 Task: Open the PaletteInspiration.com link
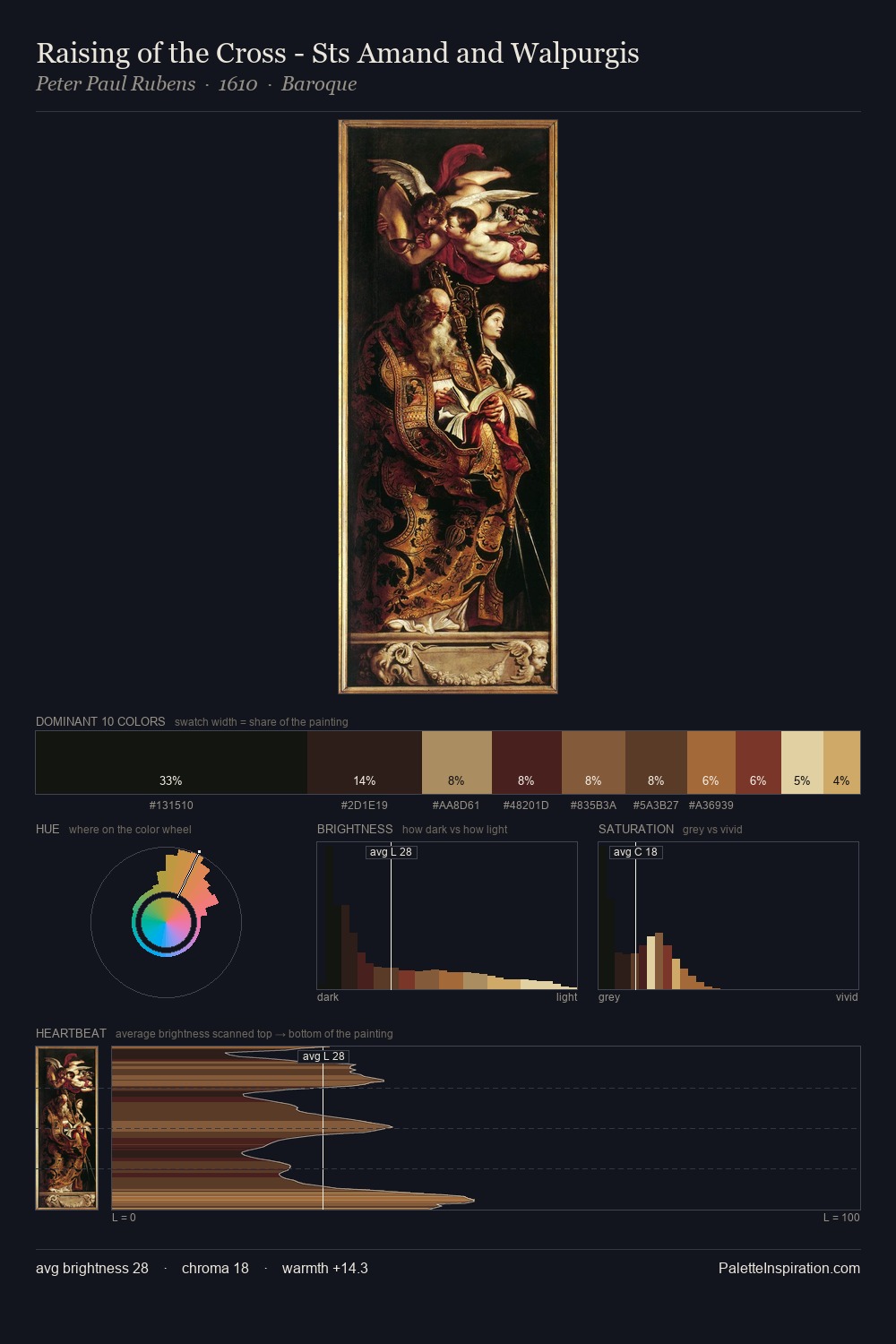789,1268
